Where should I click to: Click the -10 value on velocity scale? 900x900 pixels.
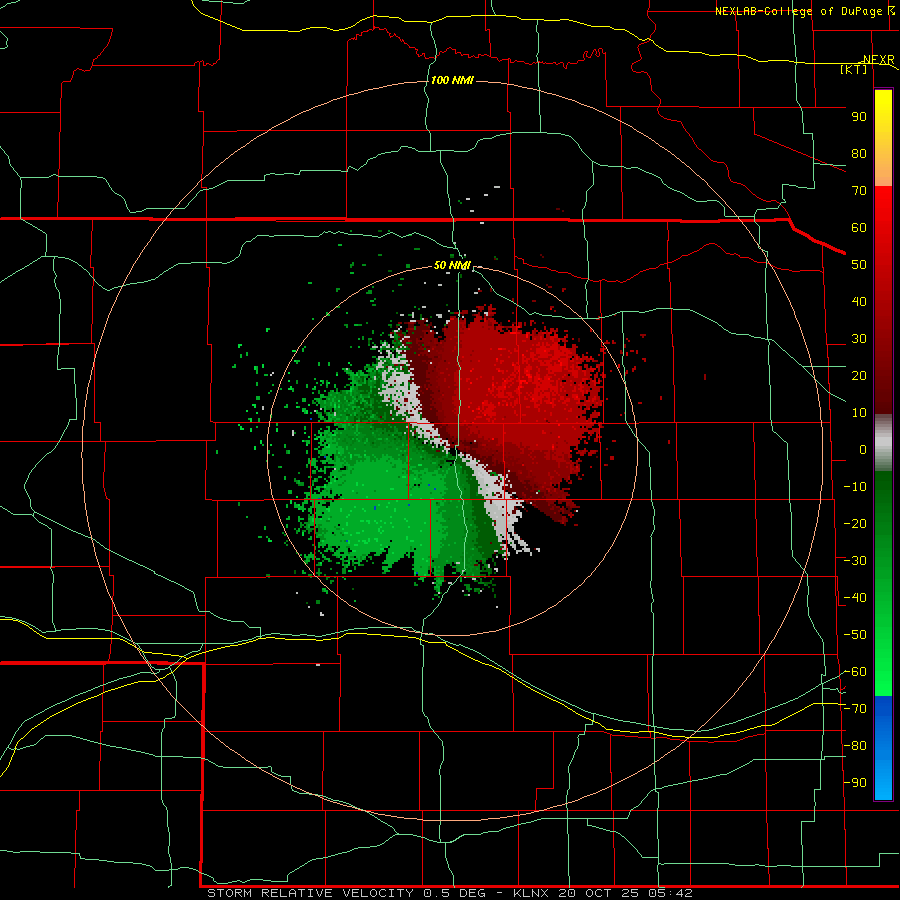[855, 487]
